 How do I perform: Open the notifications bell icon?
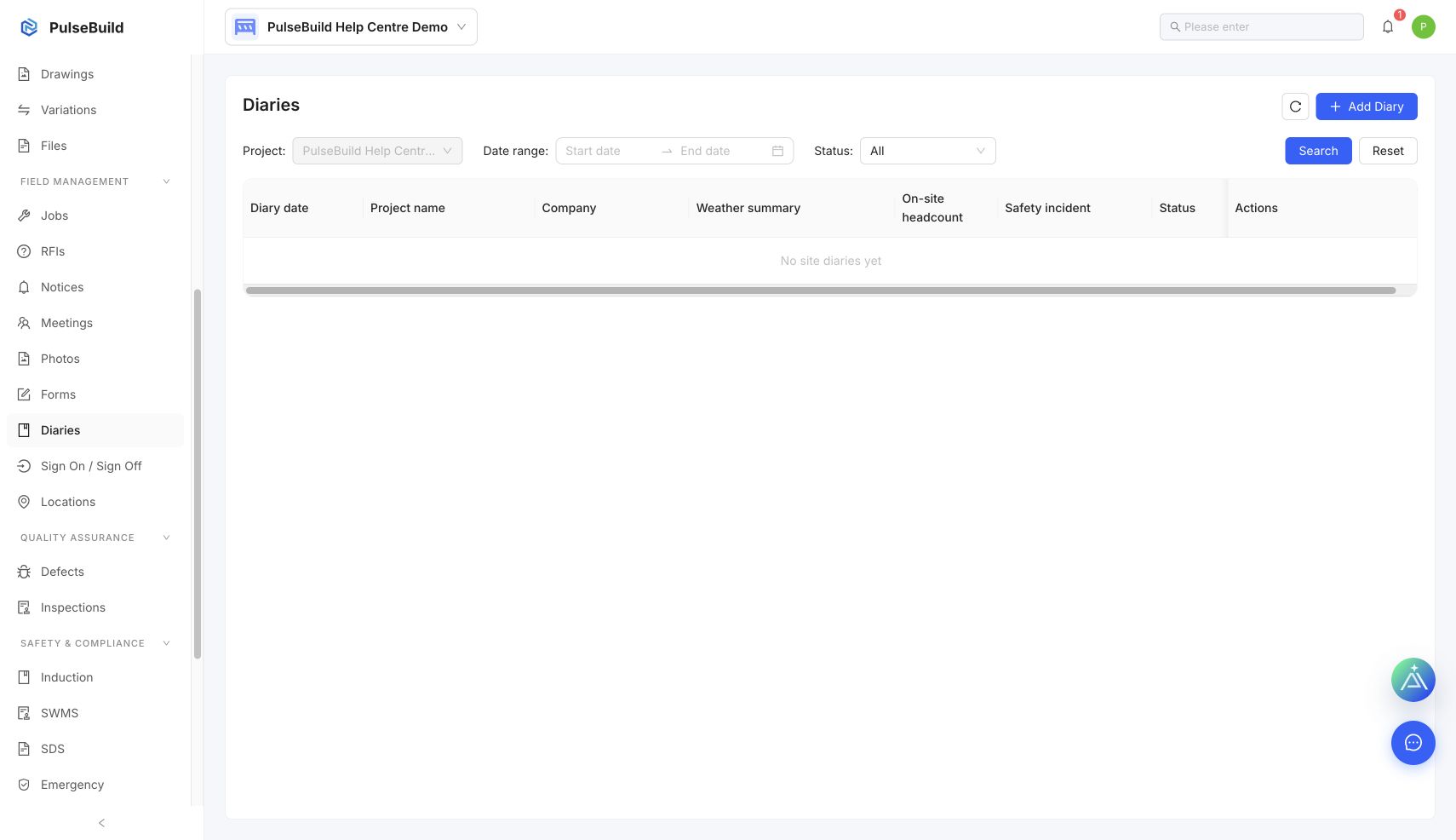(x=1387, y=27)
